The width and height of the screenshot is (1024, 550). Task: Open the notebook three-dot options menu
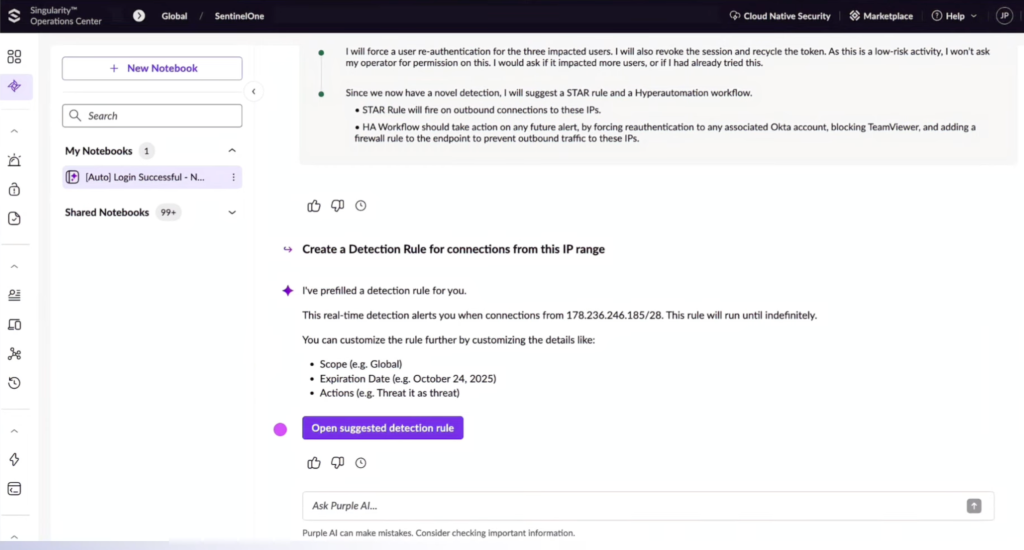pos(233,177)
